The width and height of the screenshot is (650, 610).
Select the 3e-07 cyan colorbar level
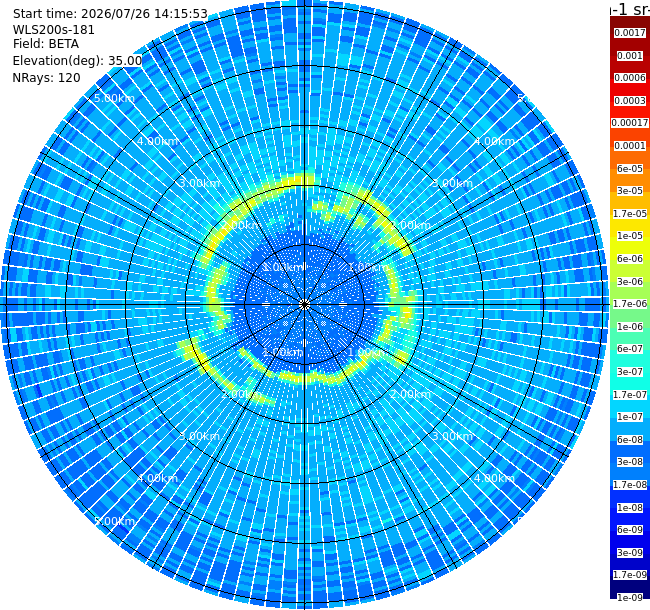630,371
